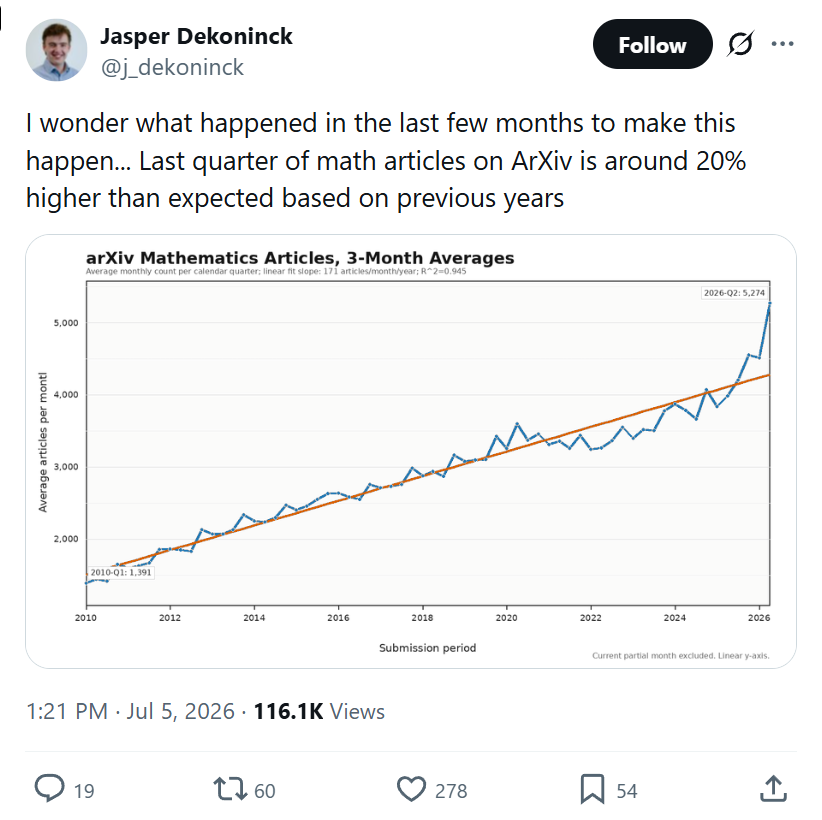
Task: View the 116.1K Views analytics
Action: [319, 711]
